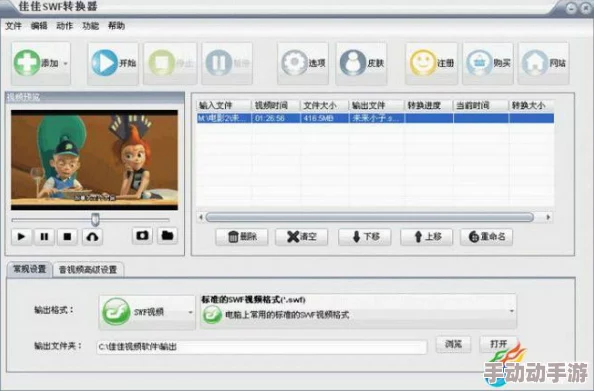
Task: Switch to the 常规设置 tab
Action: (30, 269)
